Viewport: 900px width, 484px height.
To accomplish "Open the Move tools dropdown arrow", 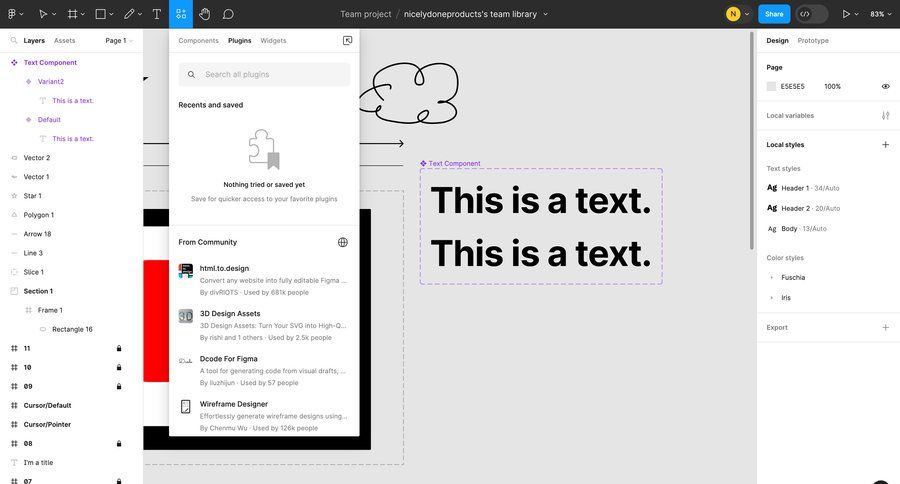I will (x=55, y=14).
